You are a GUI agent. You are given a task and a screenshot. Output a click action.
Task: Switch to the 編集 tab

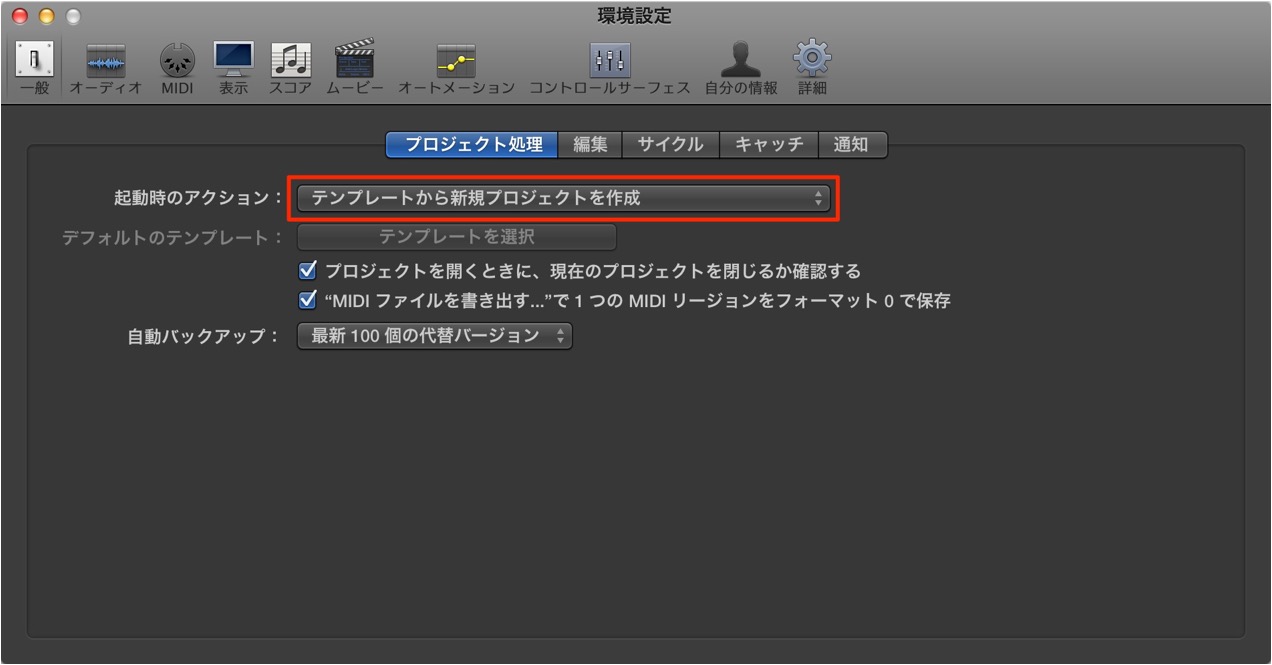pos(590,144)
